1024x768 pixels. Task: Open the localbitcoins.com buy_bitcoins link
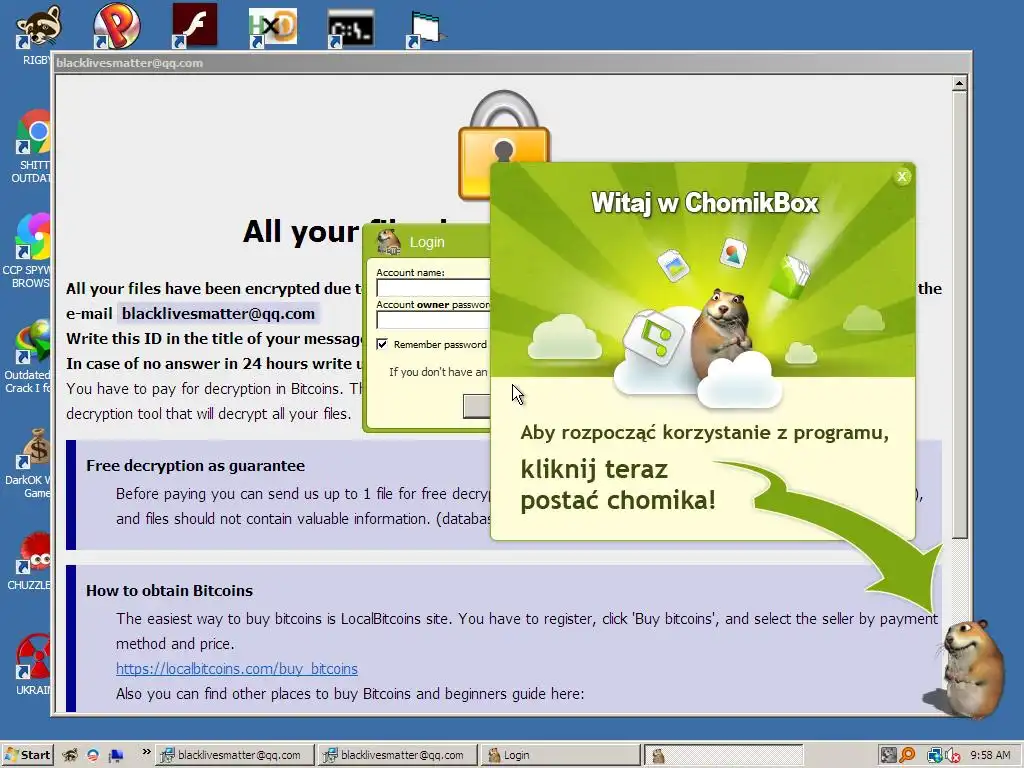pyautogui.click(x=236, y=669)
